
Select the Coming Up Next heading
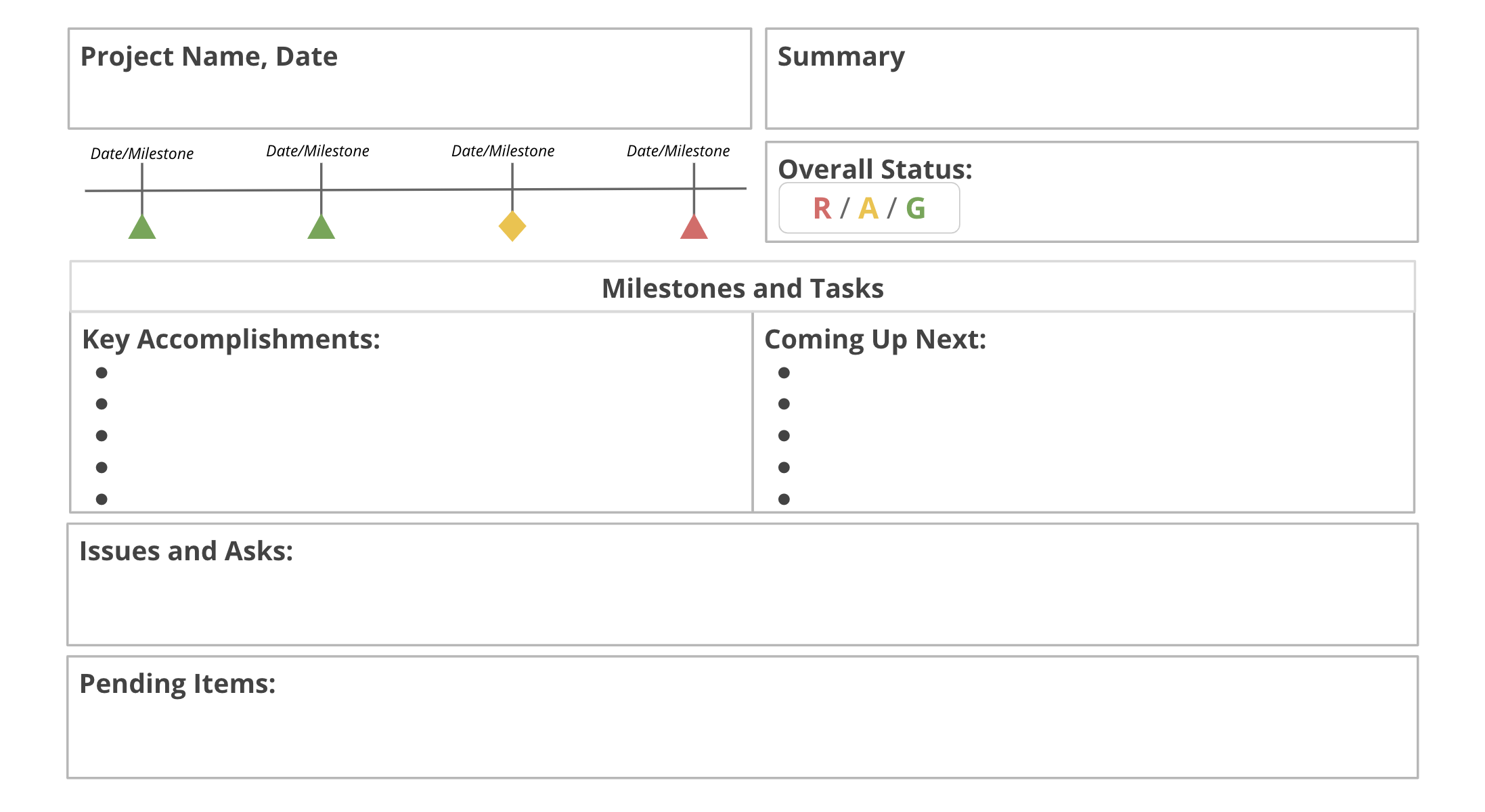(875, 340)
